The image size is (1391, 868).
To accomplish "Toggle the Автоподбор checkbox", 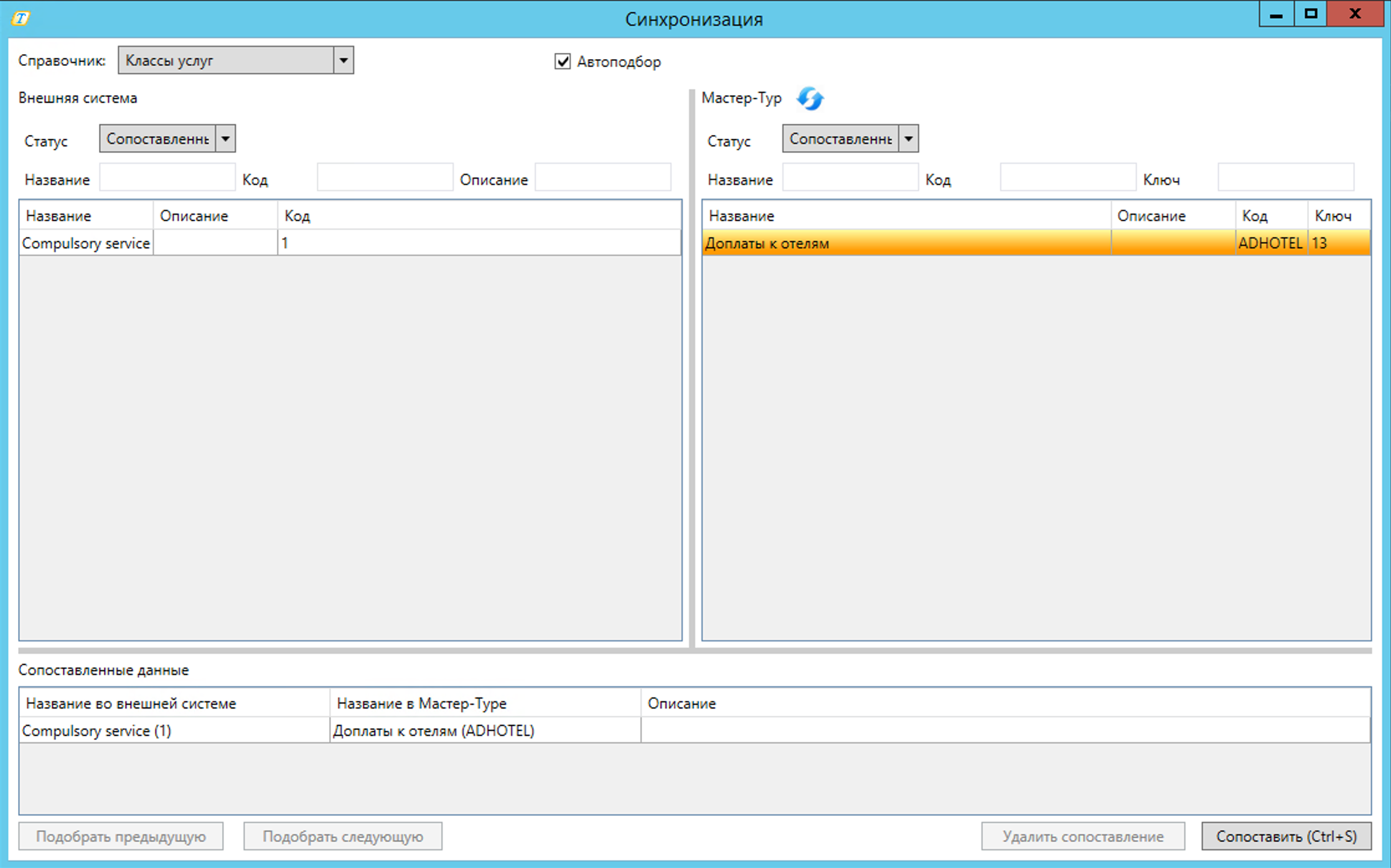I will [563, 61].
